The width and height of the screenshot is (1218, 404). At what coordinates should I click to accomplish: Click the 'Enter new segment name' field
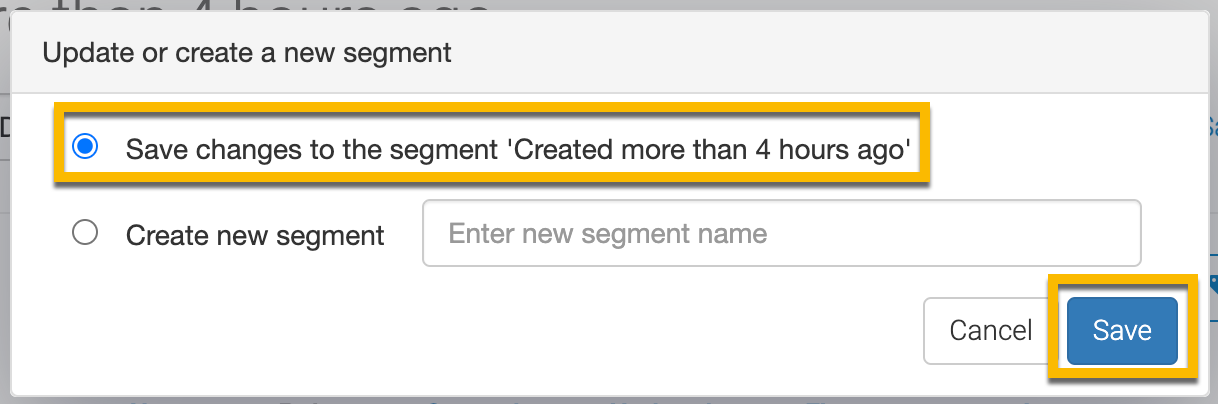pos(781,234)
